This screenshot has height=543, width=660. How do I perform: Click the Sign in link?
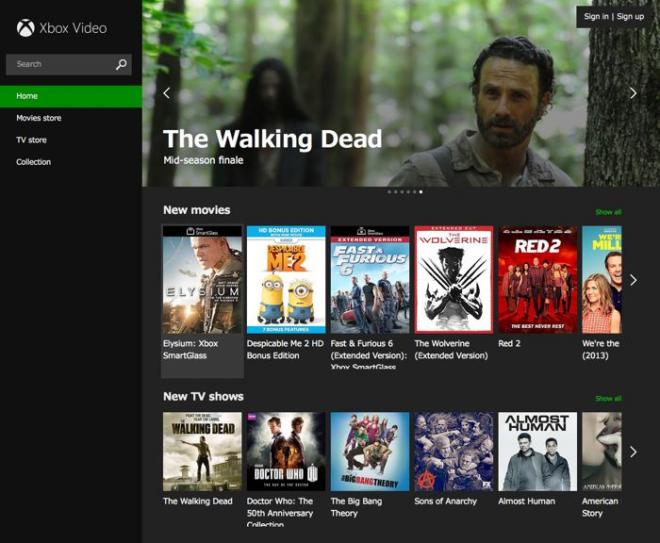click(596, 16)
